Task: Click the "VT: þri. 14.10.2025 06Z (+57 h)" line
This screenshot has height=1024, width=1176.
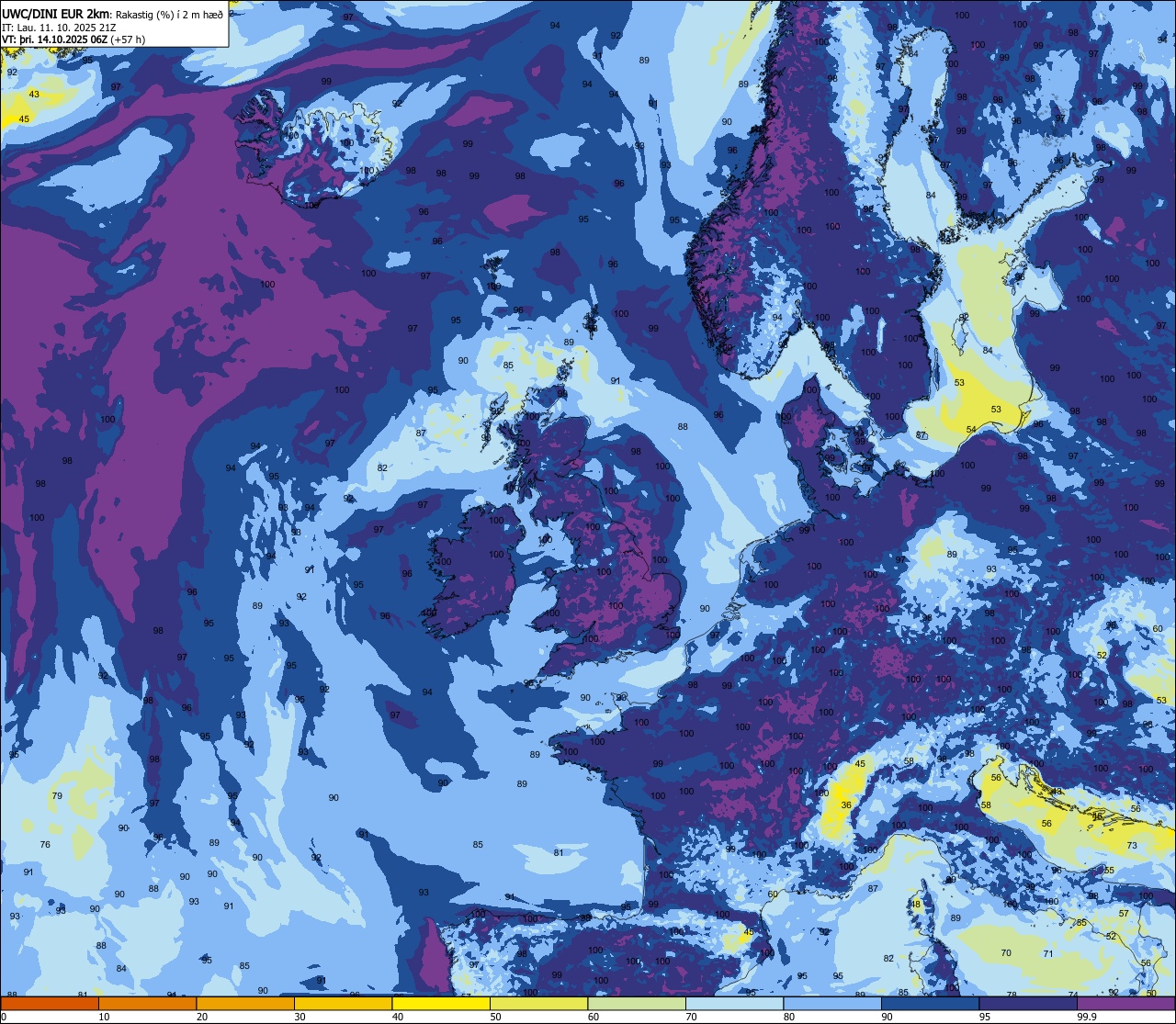Action: tap(73, 39)
